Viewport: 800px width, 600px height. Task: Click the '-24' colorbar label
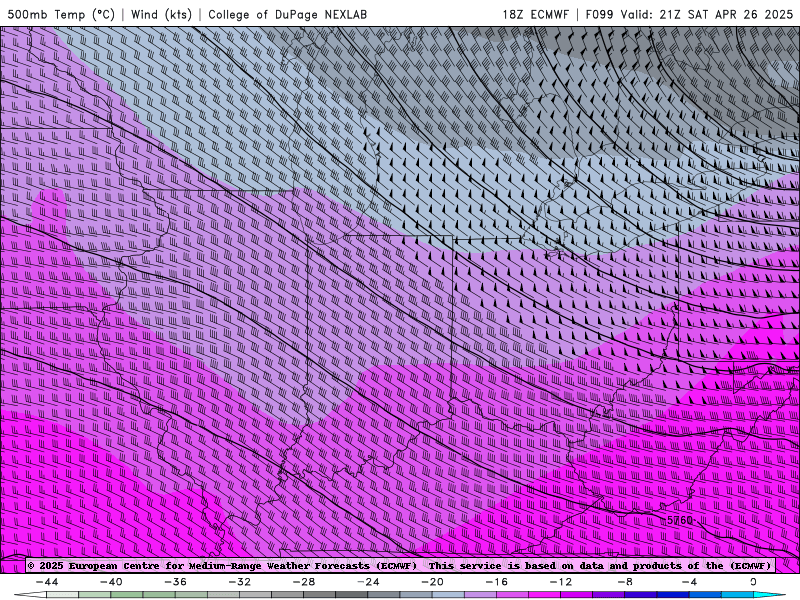pyautogui.click(x=368, y=582)
